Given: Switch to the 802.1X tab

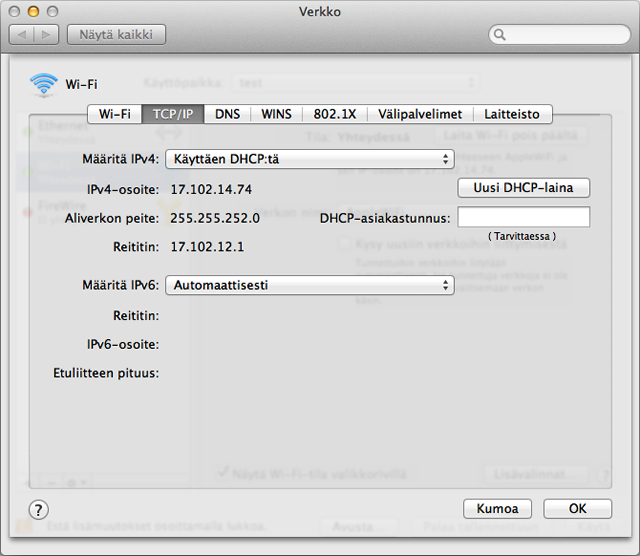Looking at the screenshot, I should click(x=335, y=114).
